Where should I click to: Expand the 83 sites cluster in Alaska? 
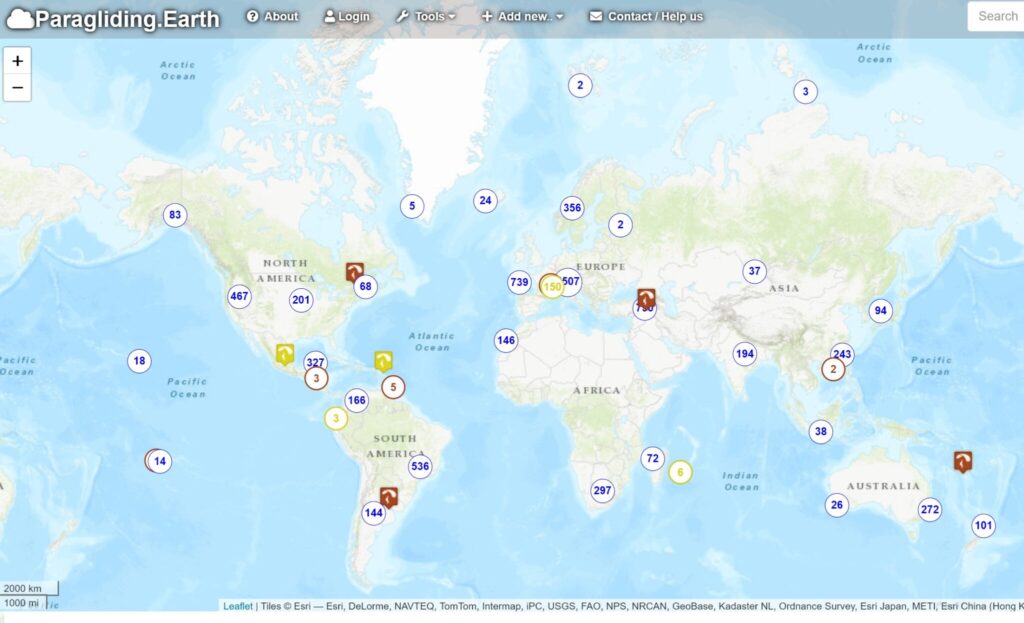coord(175,215)
